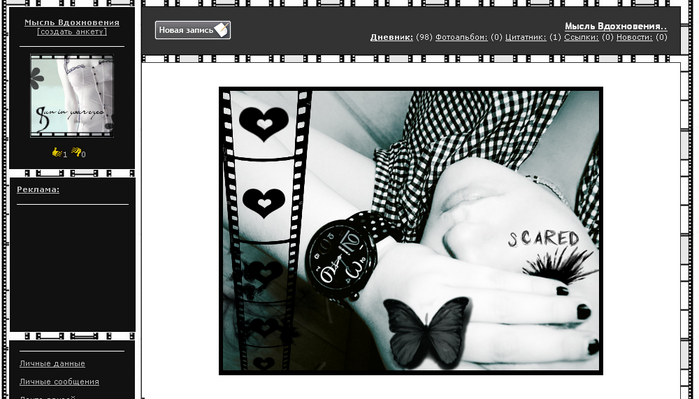Click the 'Мысль Вдохновения..' header title link
This screenshot has height=399, width=699.
[x=616, y=26]
